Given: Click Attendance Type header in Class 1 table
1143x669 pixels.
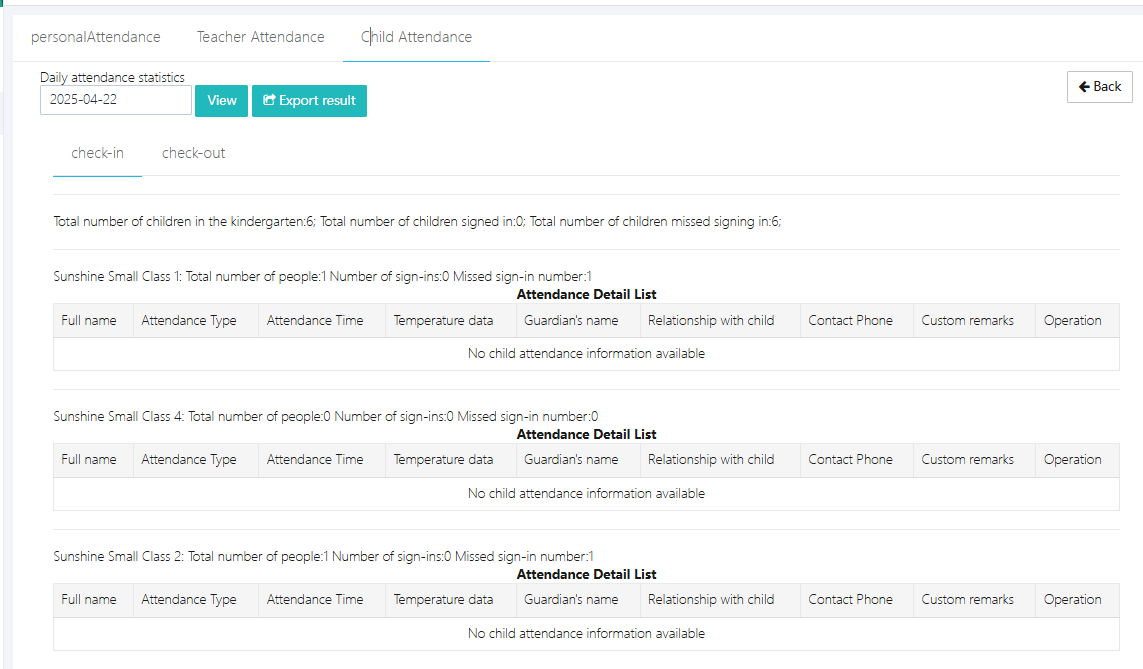Looking at the screenshot, I should pyautogui.click(x=189, y=321).
